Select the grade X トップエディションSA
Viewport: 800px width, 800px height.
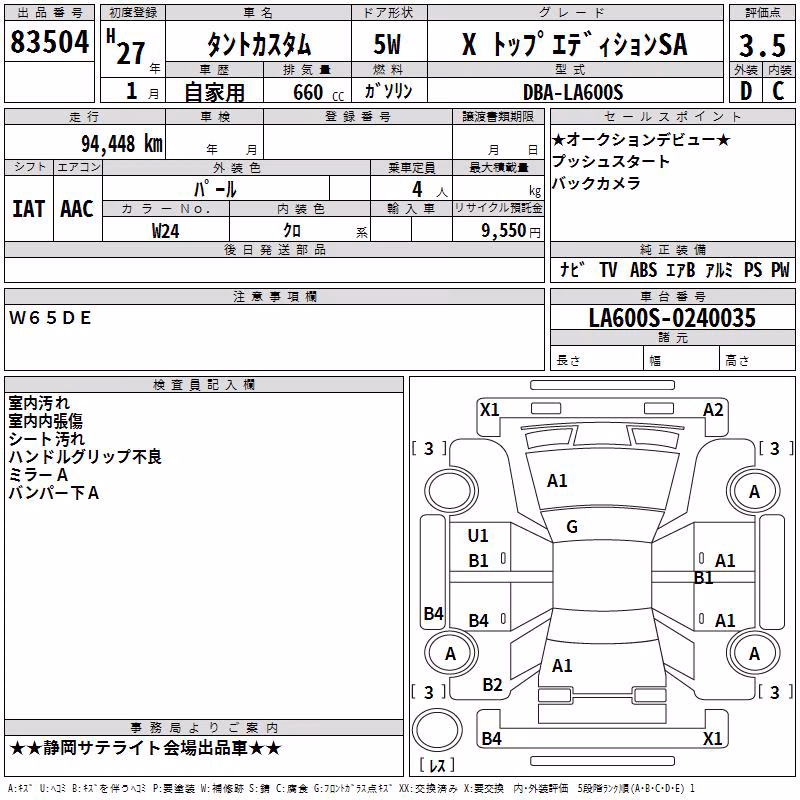pos(575,44)
